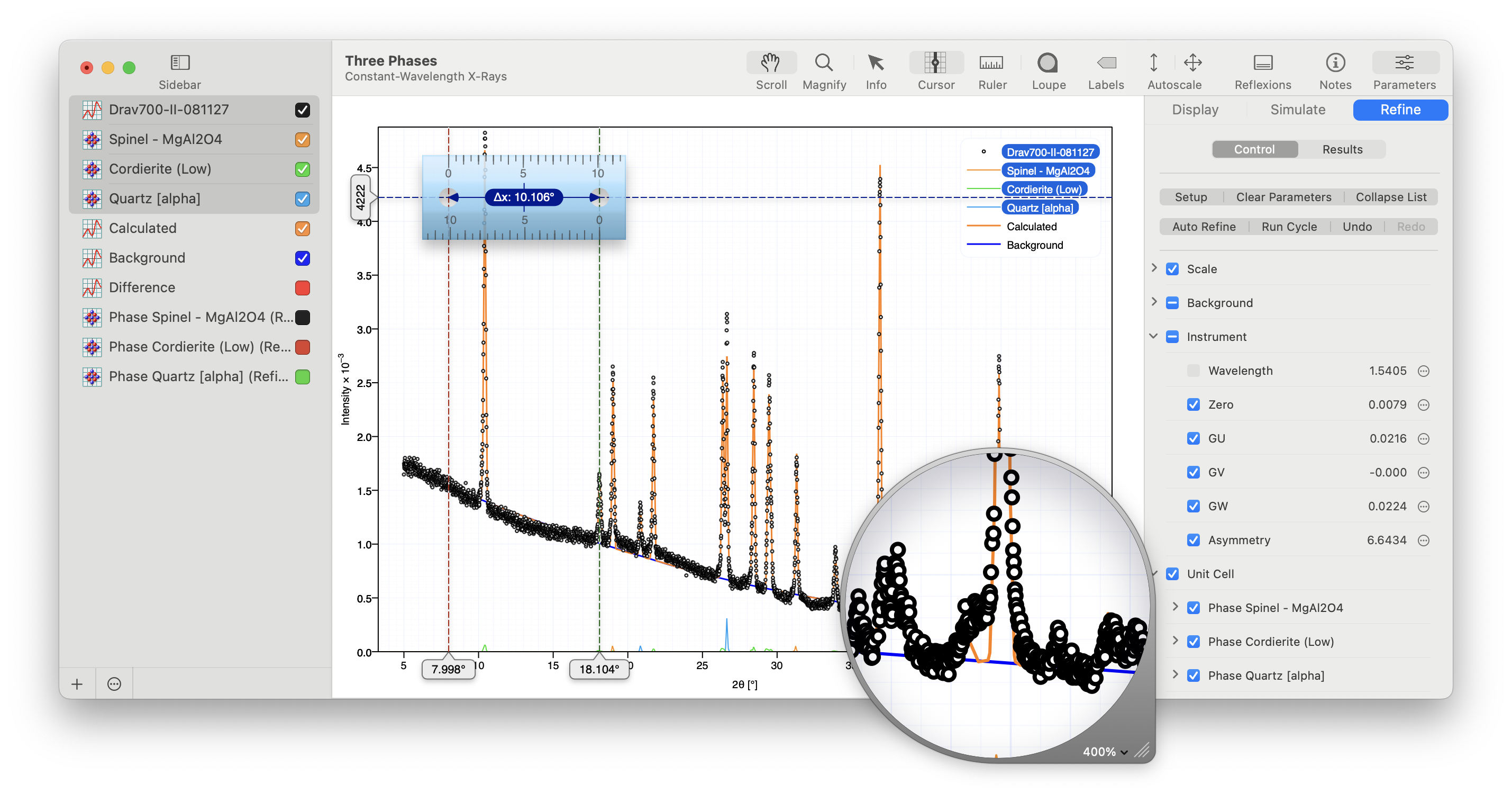1512x793 pixels.
Task: Expand Phase Quartz [alpha] unit cell
Action: tap(1175, 674)
